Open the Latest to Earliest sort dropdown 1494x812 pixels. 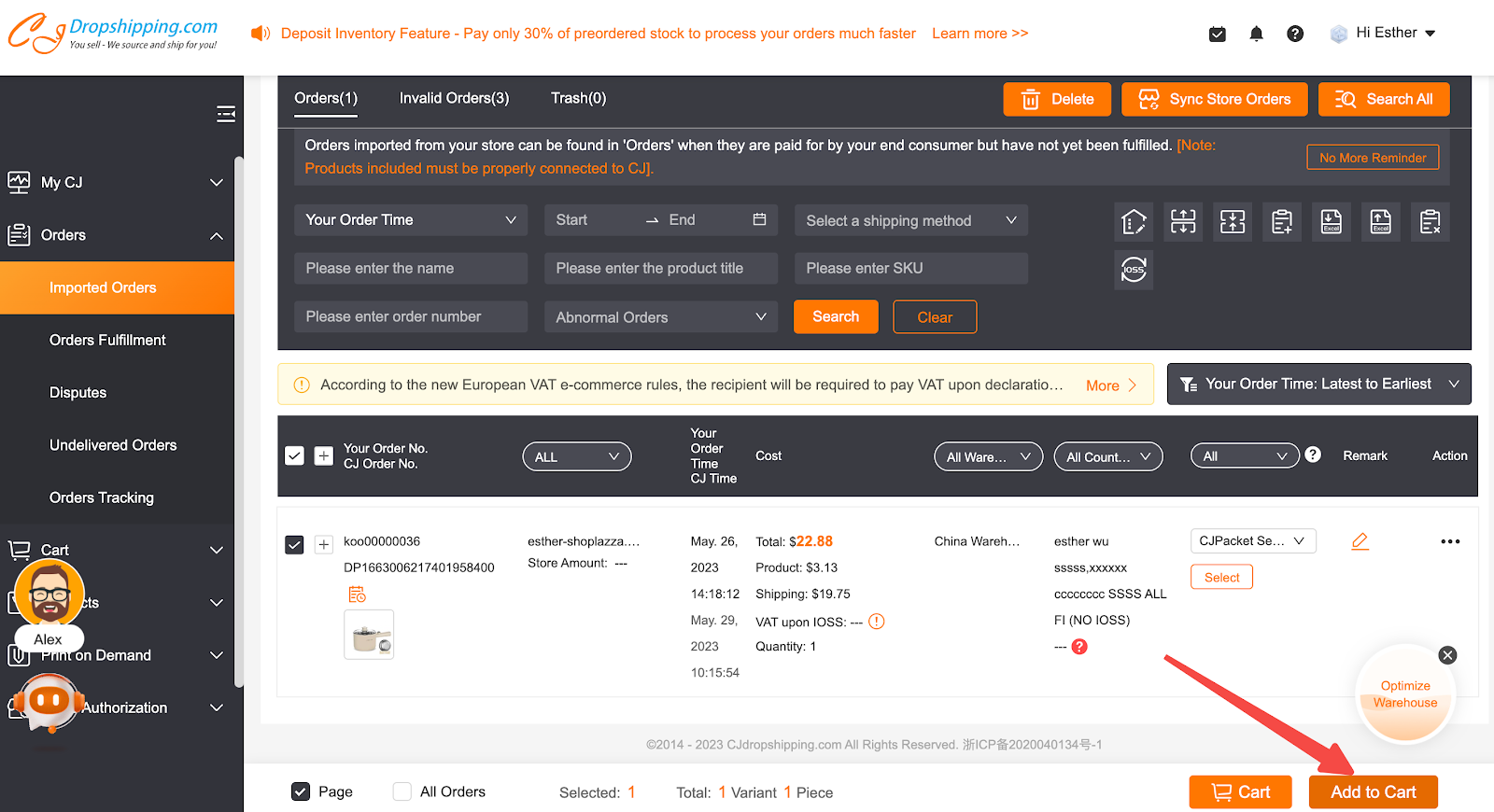(x=1319, y=384)
